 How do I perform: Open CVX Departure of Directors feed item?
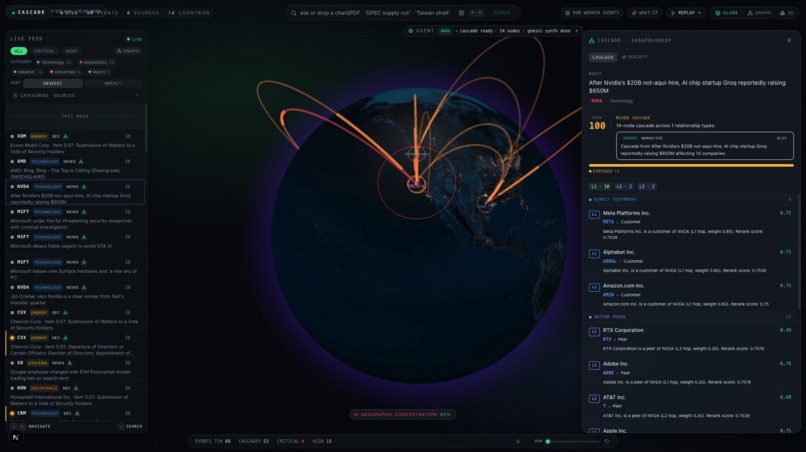(75, 345)
